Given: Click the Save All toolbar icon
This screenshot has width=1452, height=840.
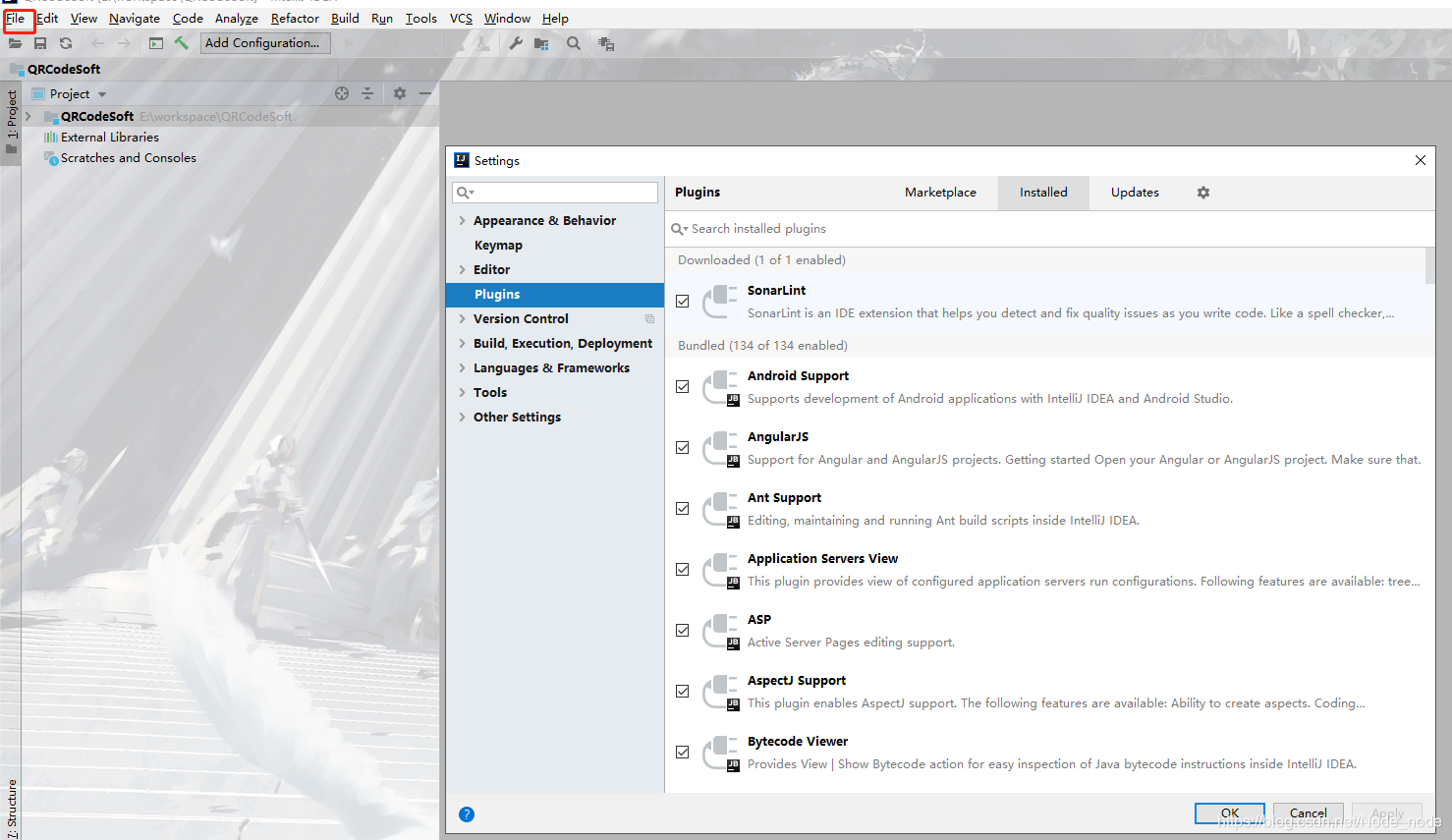Looking at the screenshot, I should (40, 43).
